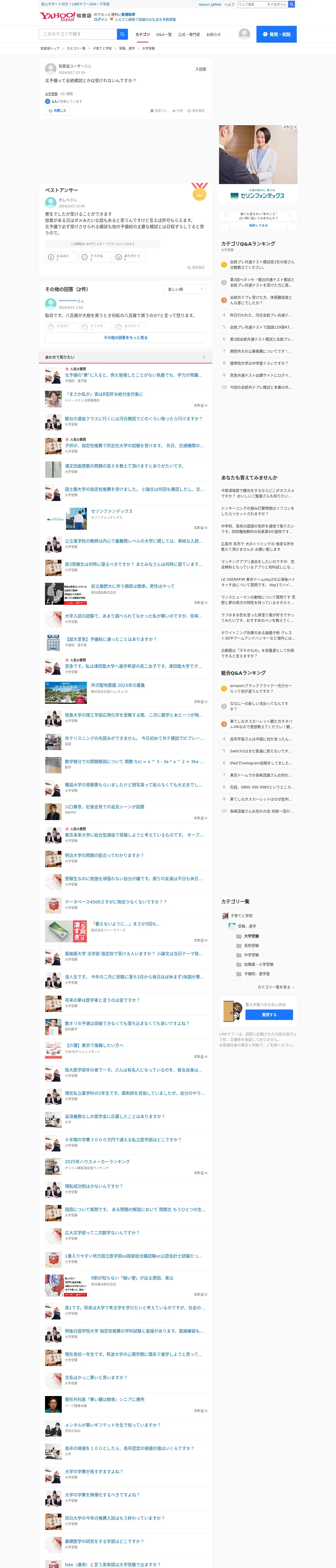Click the ウェブ検索 input field

click(252, 4)
